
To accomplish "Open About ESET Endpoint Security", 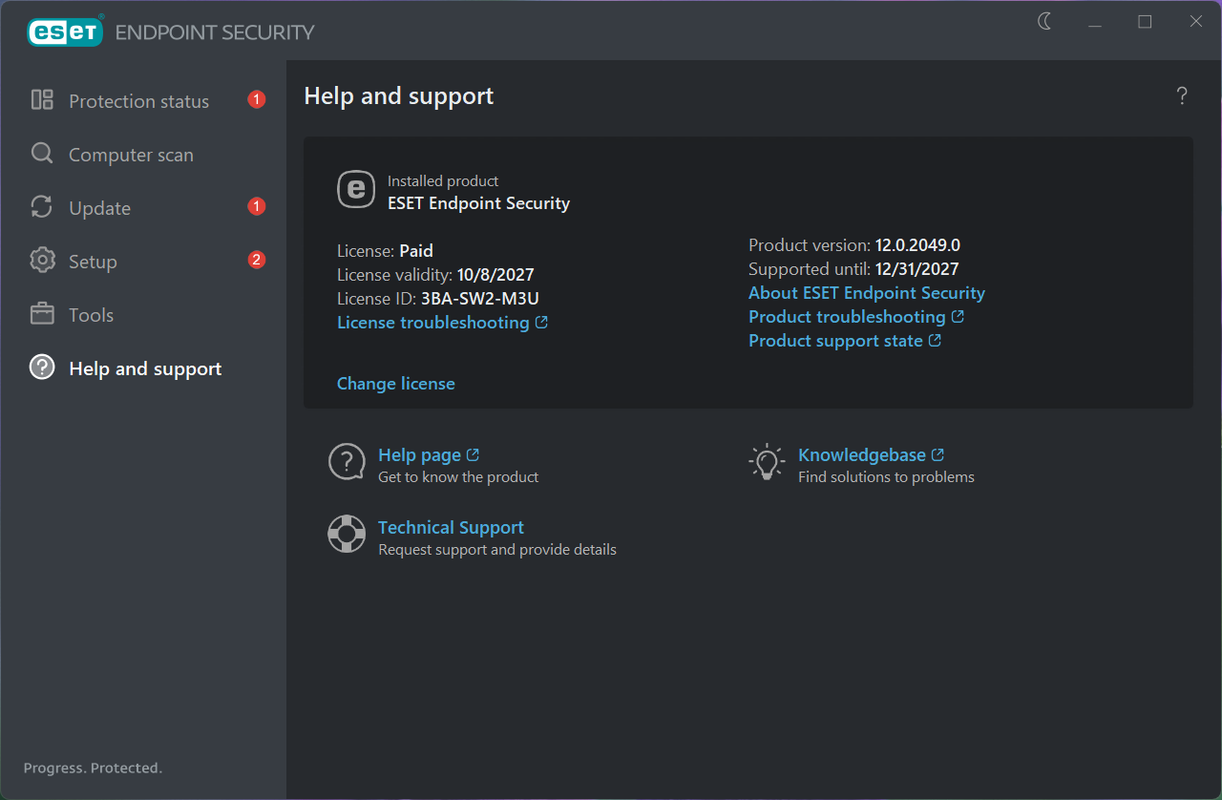I will (867, 293).
